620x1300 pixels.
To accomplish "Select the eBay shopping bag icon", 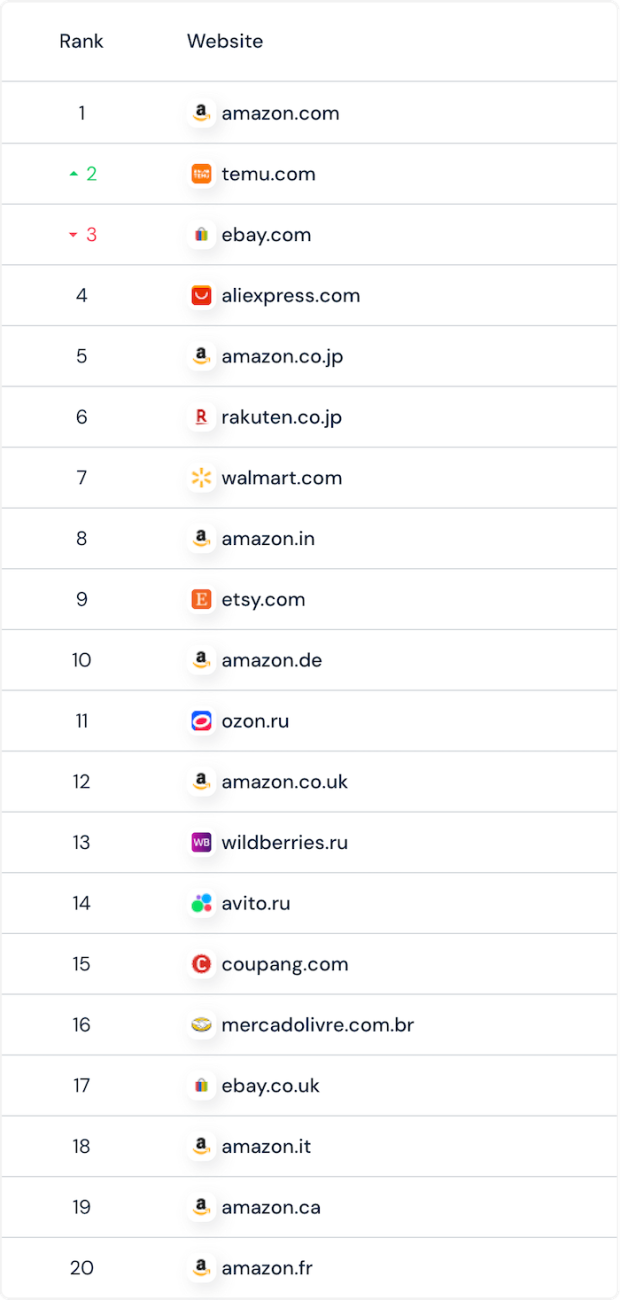I will (x=201, y=234).
